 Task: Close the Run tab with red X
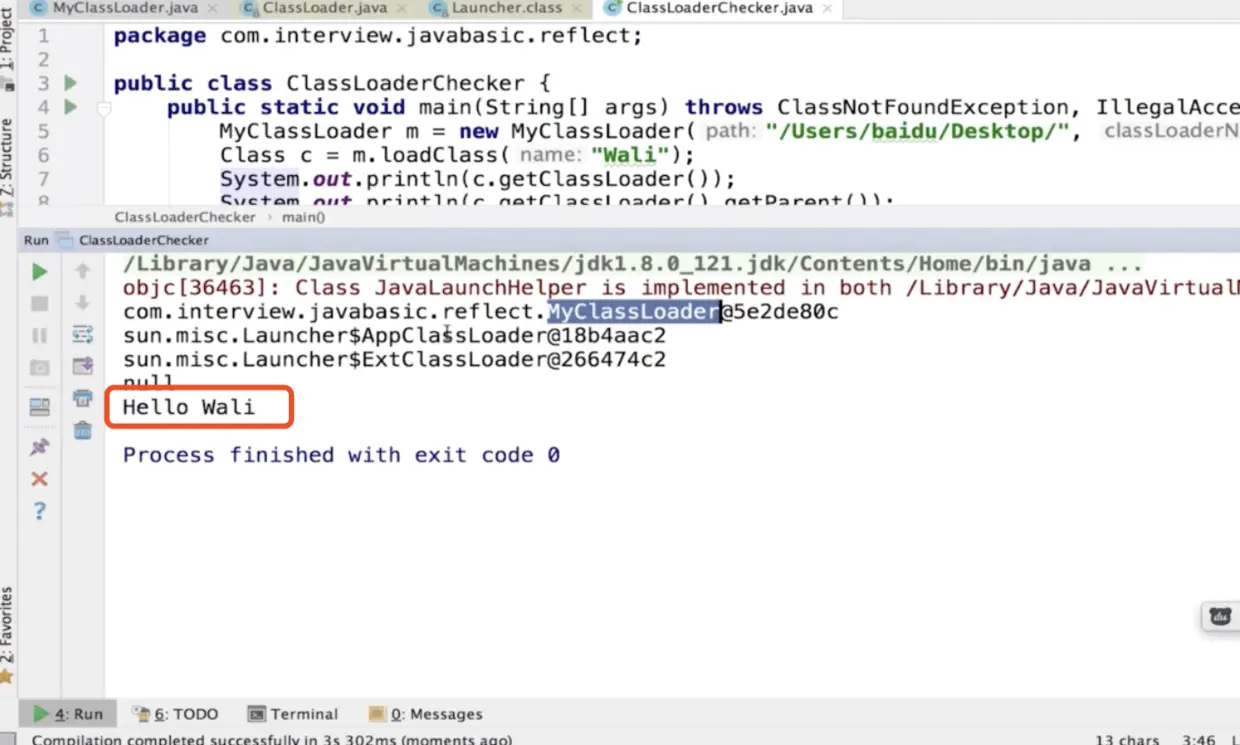click(39, 479)
